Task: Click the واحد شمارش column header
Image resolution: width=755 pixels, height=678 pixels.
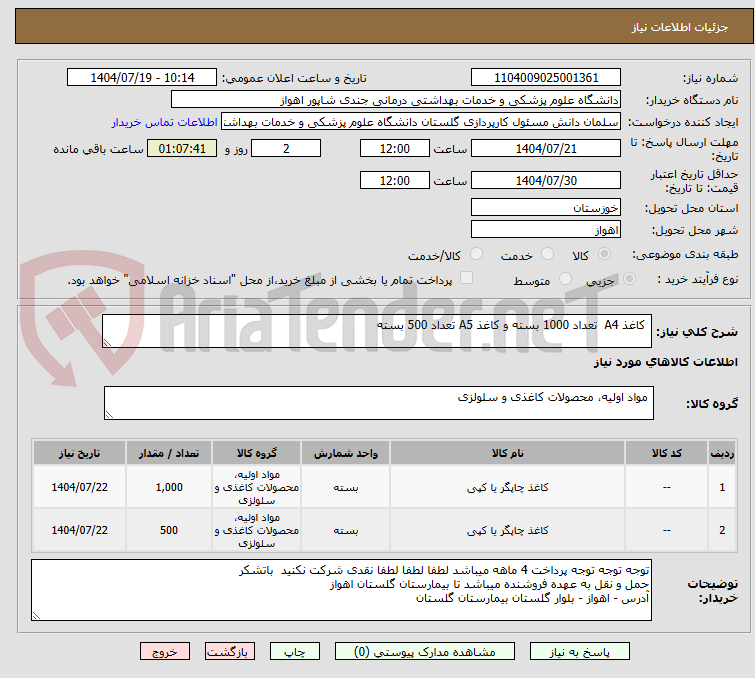Action: [x=346, y=453]
